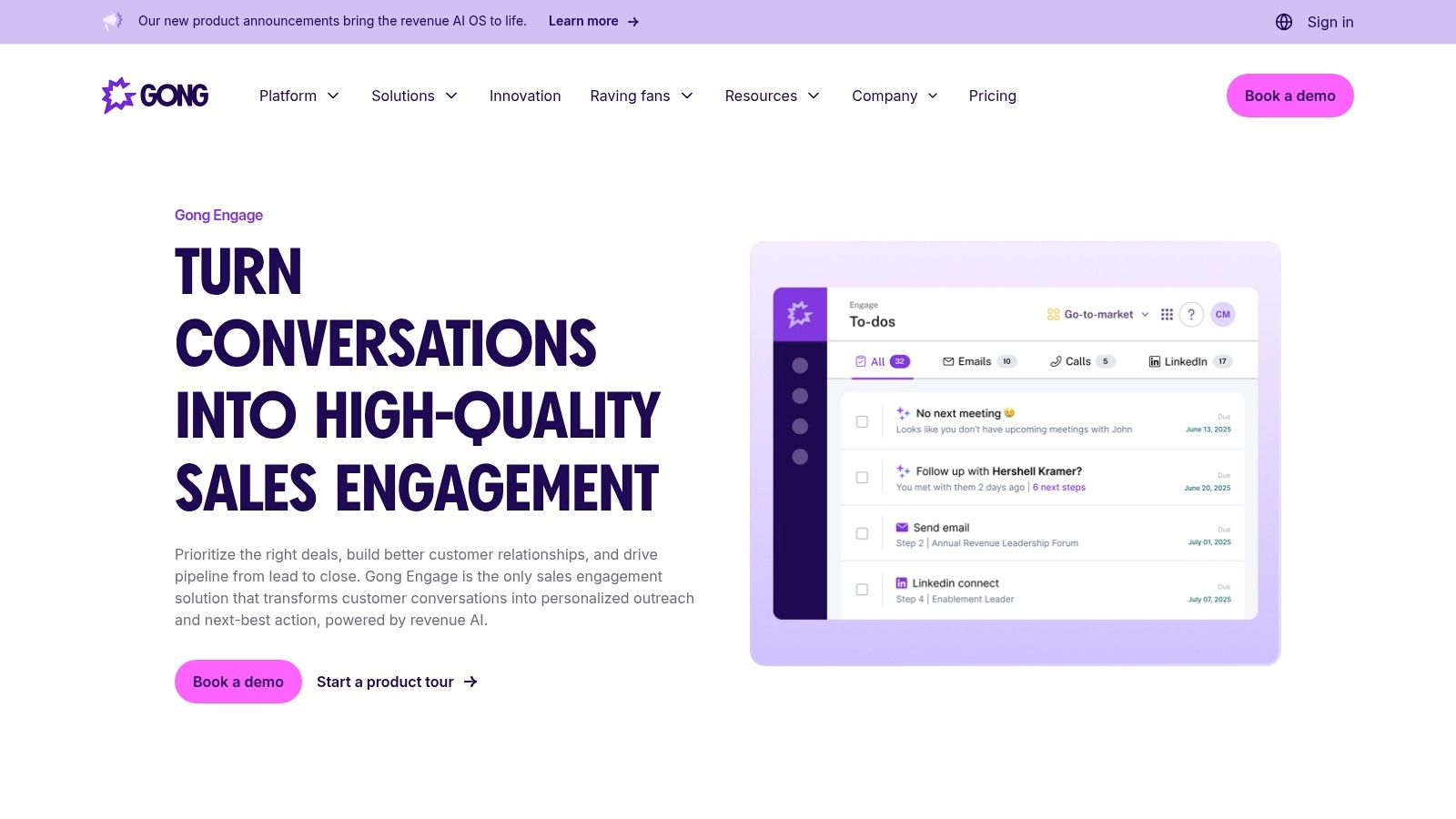Image resolution: width=1456 pixels, height=819 pixels.
Task: Click the question mark help icon
Action: point(1191,314)
